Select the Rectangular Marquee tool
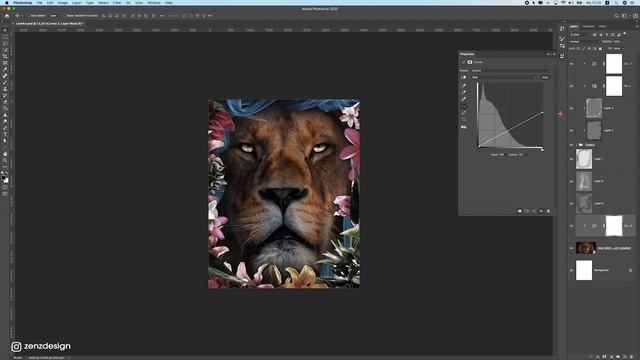Screen dimensions: 640x360 coord(5,37)
